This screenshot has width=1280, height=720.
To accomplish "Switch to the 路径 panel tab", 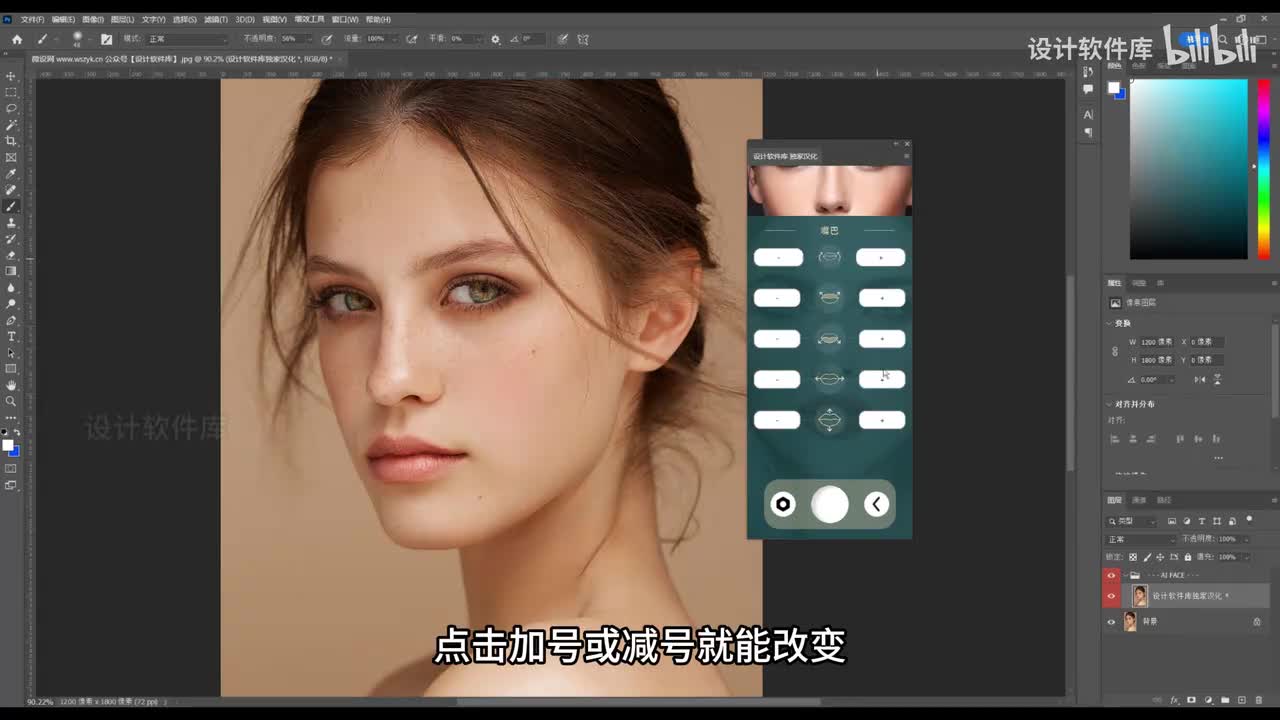I will click(x=1164, y=500).
